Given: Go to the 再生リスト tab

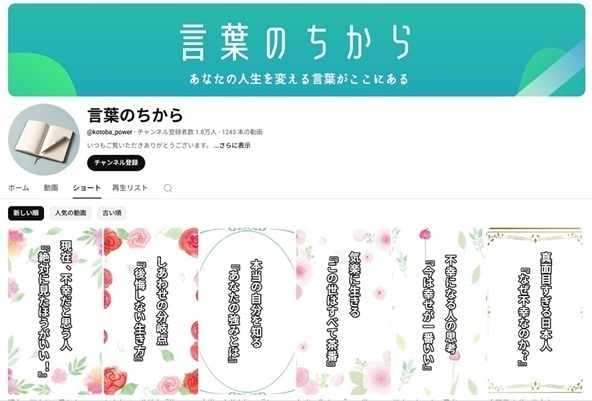Looking at the screenshot, I should (130, 188).
